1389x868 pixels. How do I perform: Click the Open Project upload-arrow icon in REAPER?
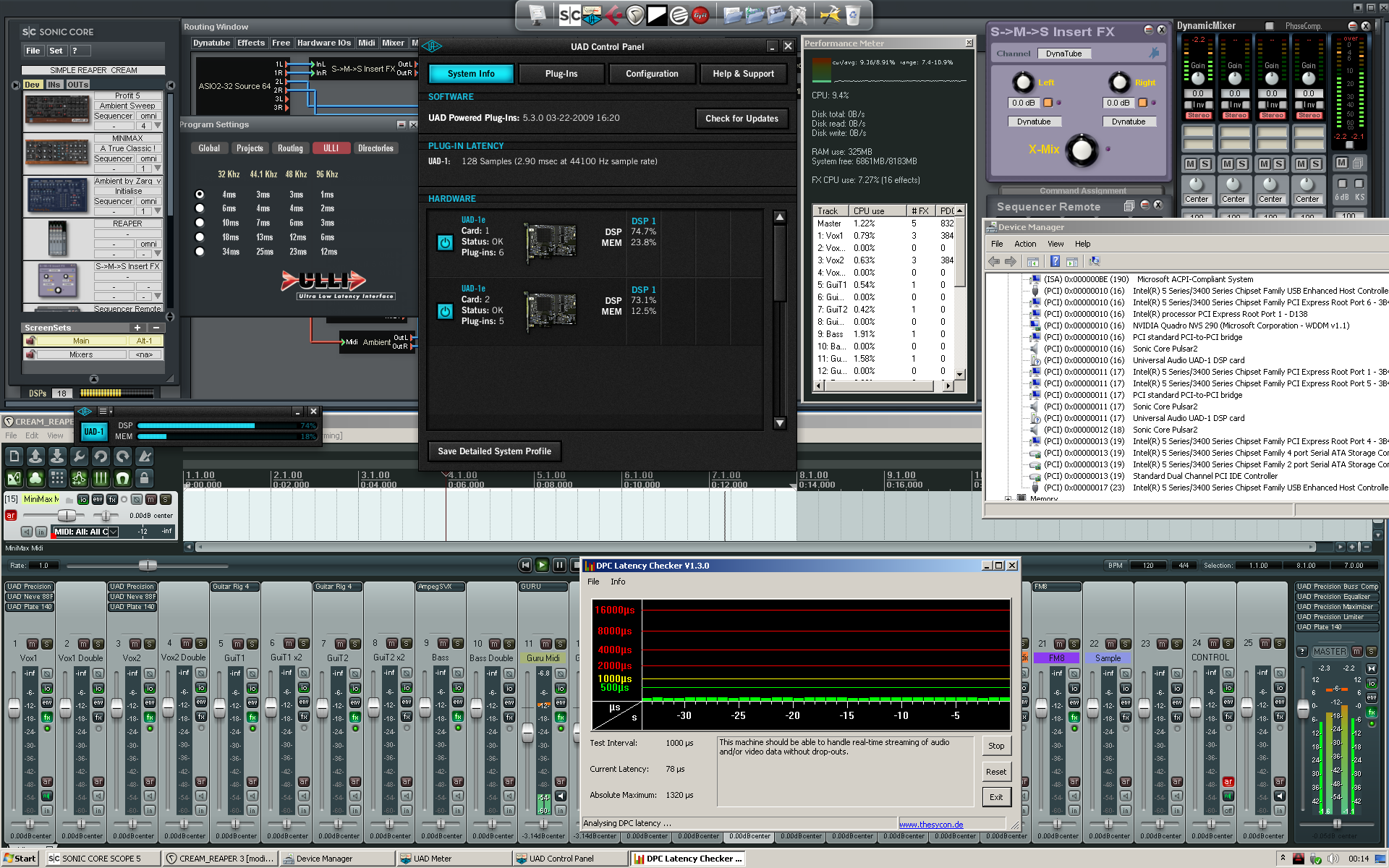tap(35, 456)
